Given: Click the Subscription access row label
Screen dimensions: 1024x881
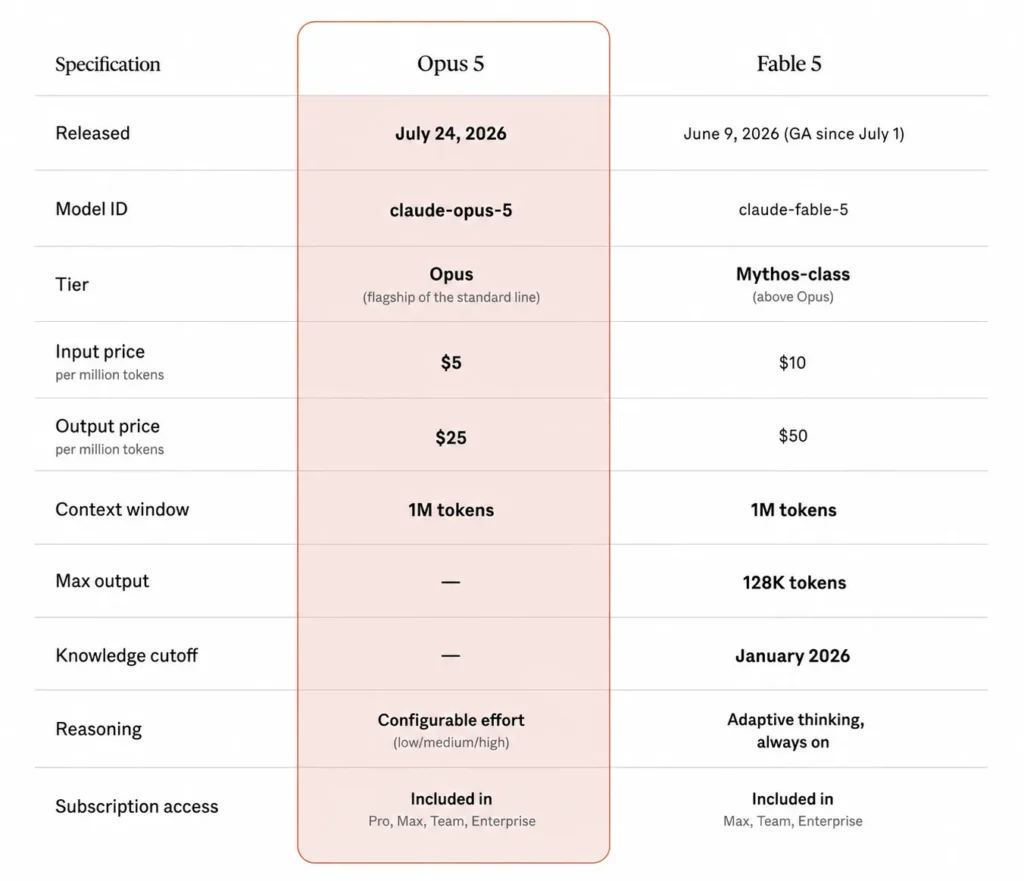Looking at the screenshot, I should (x=136, y=807).
